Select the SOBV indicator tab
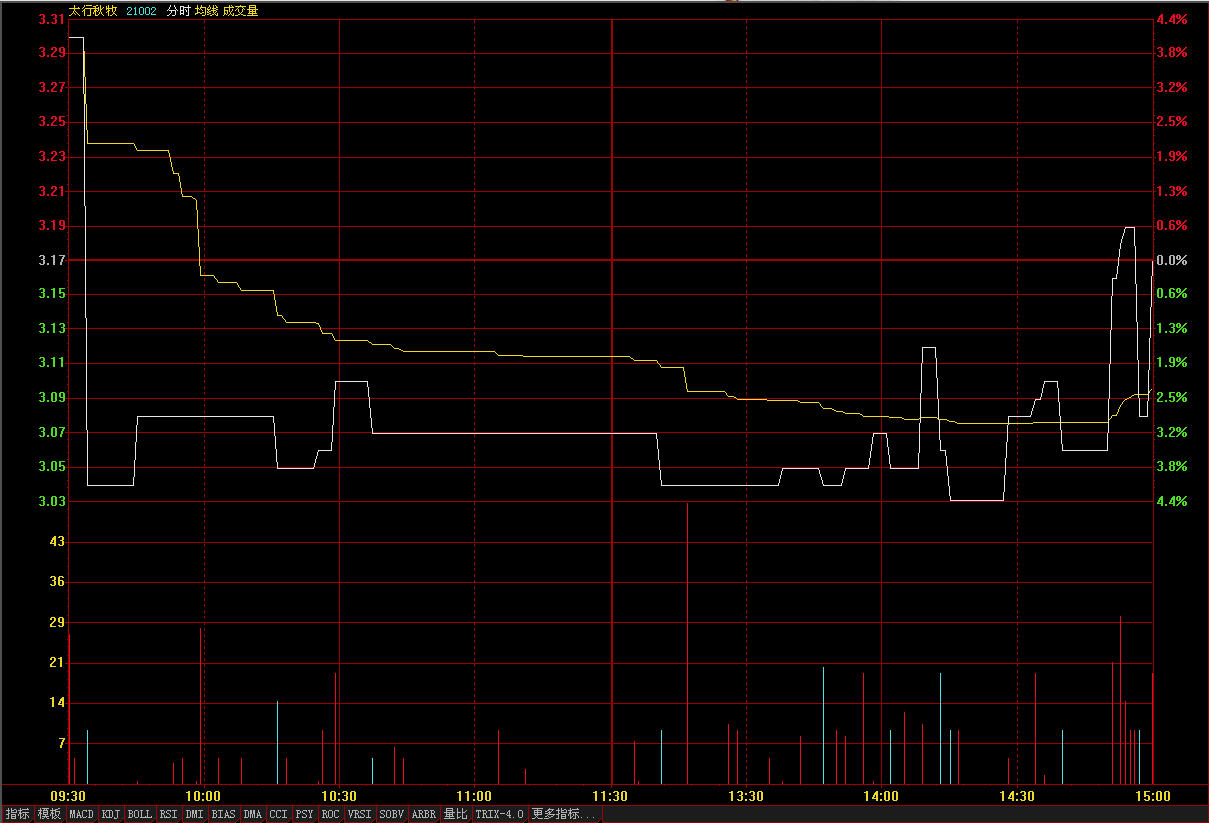The height and width of the screenshot is (823, 1209). [x=392, y=814]
